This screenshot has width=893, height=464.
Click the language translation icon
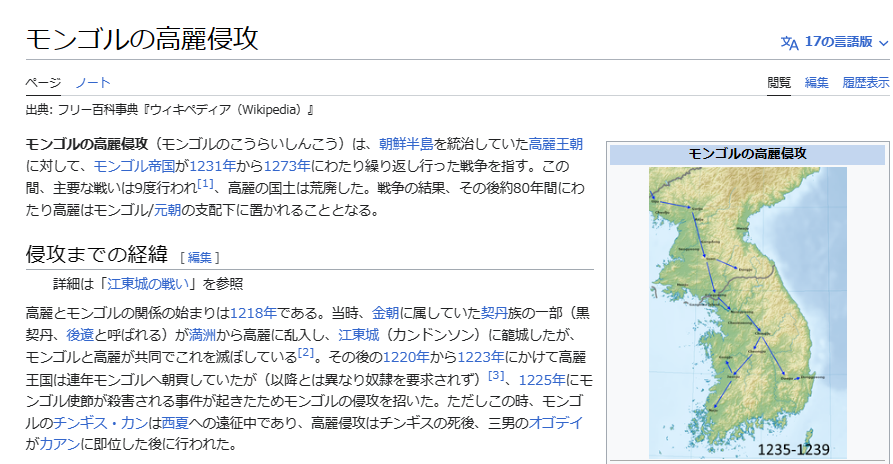point(790,42)
